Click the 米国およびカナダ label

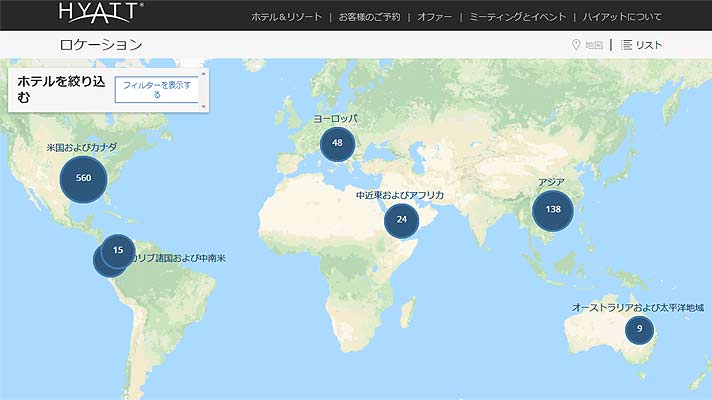(82, 148)
